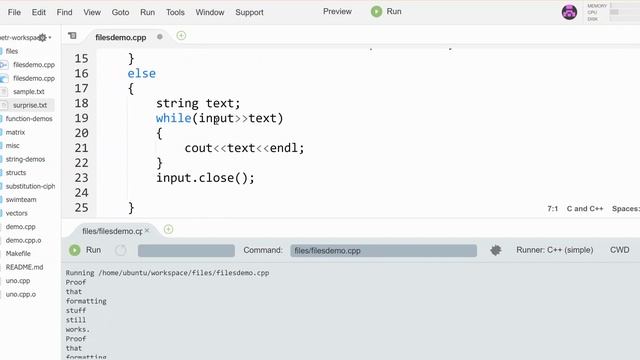Expand the string-demos folder
This screenshot has height=360, width=640.
(25, 159)
